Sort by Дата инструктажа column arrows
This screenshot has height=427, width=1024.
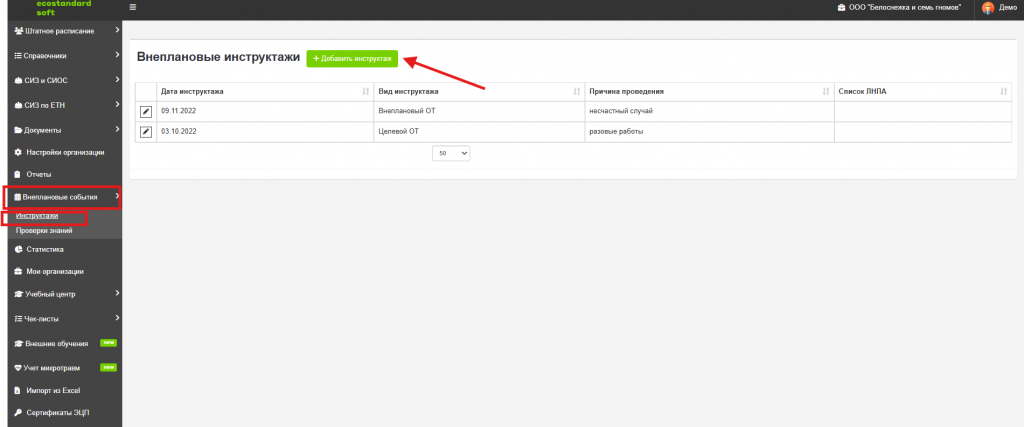366,92
